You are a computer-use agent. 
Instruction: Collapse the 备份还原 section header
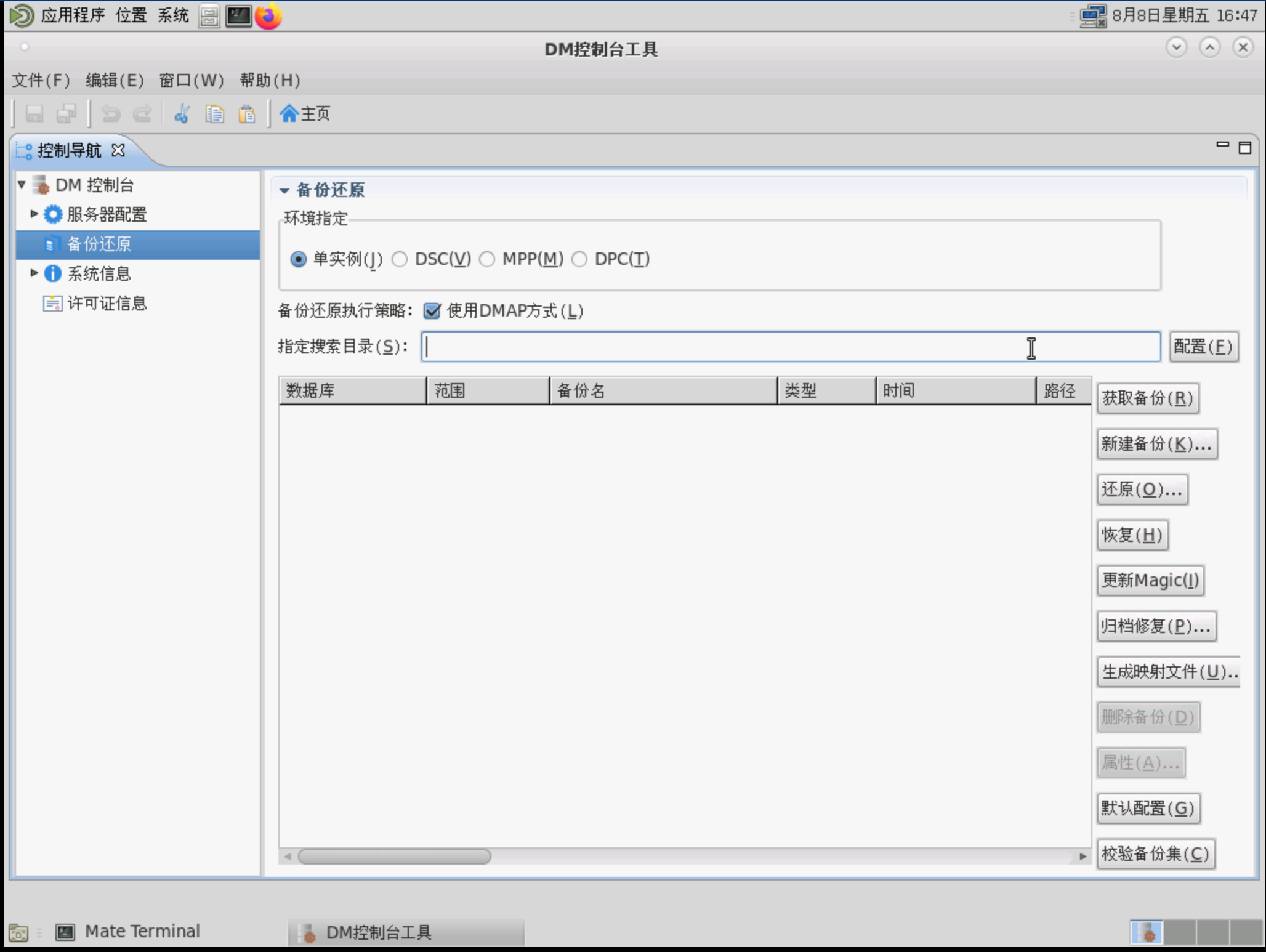[x=284, y=190]
